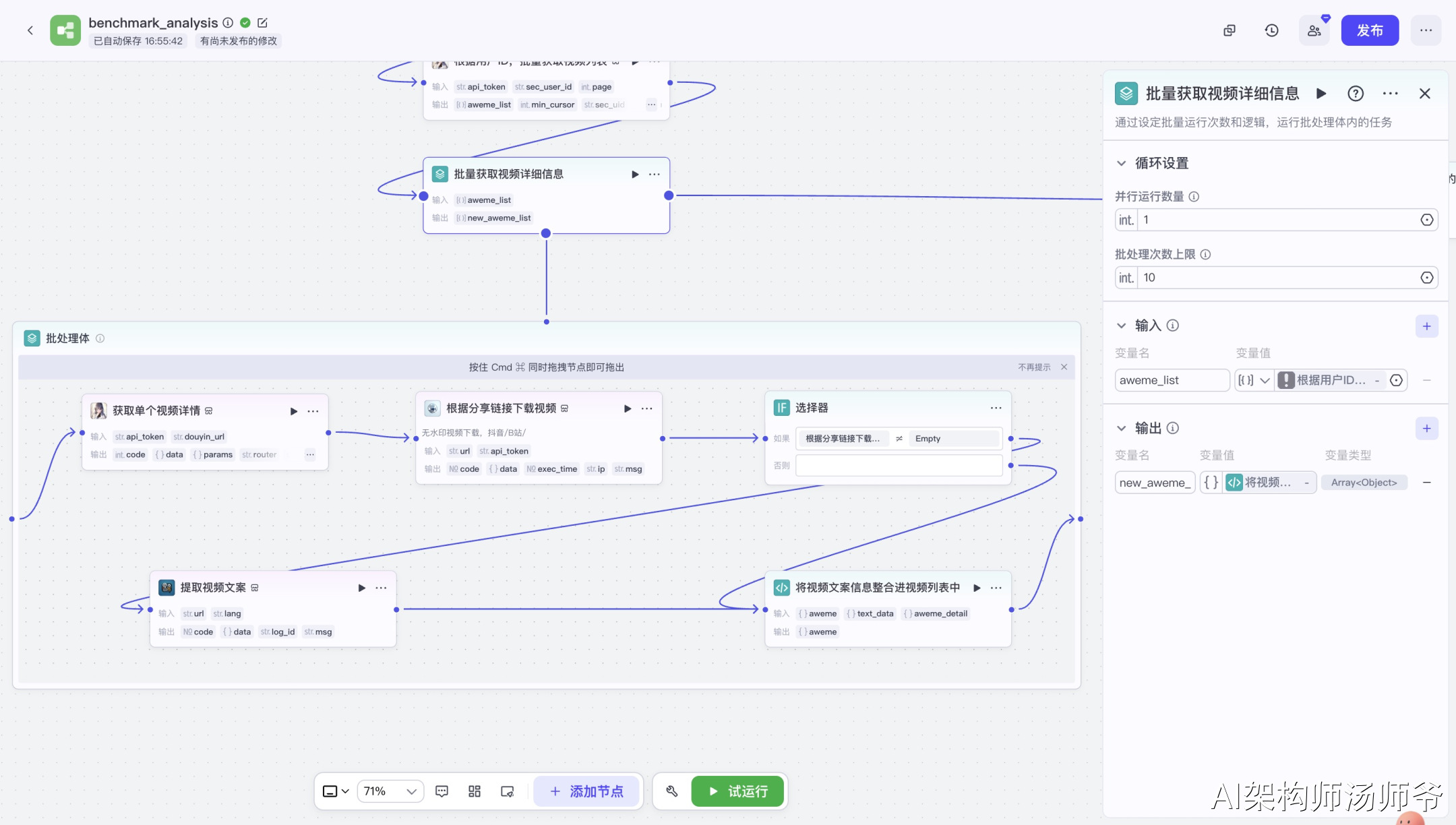Viewport: 1456px width, 825px height.
Task: Click 不再提示 to dismiss the hint
Action: (1034, 367)
